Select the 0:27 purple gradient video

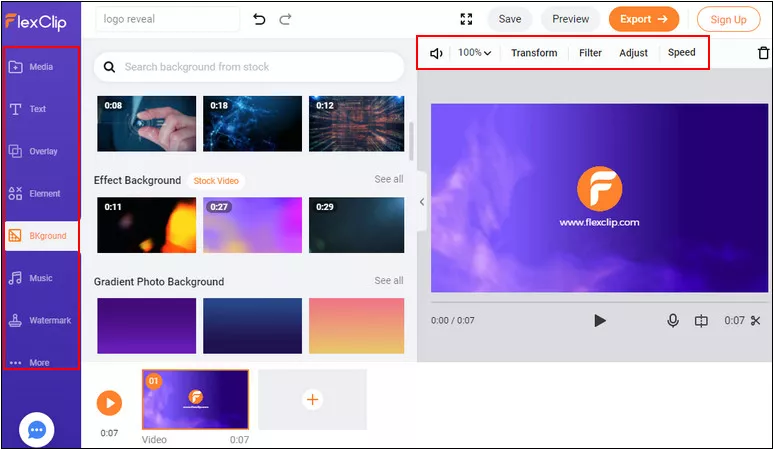[252, 225]
